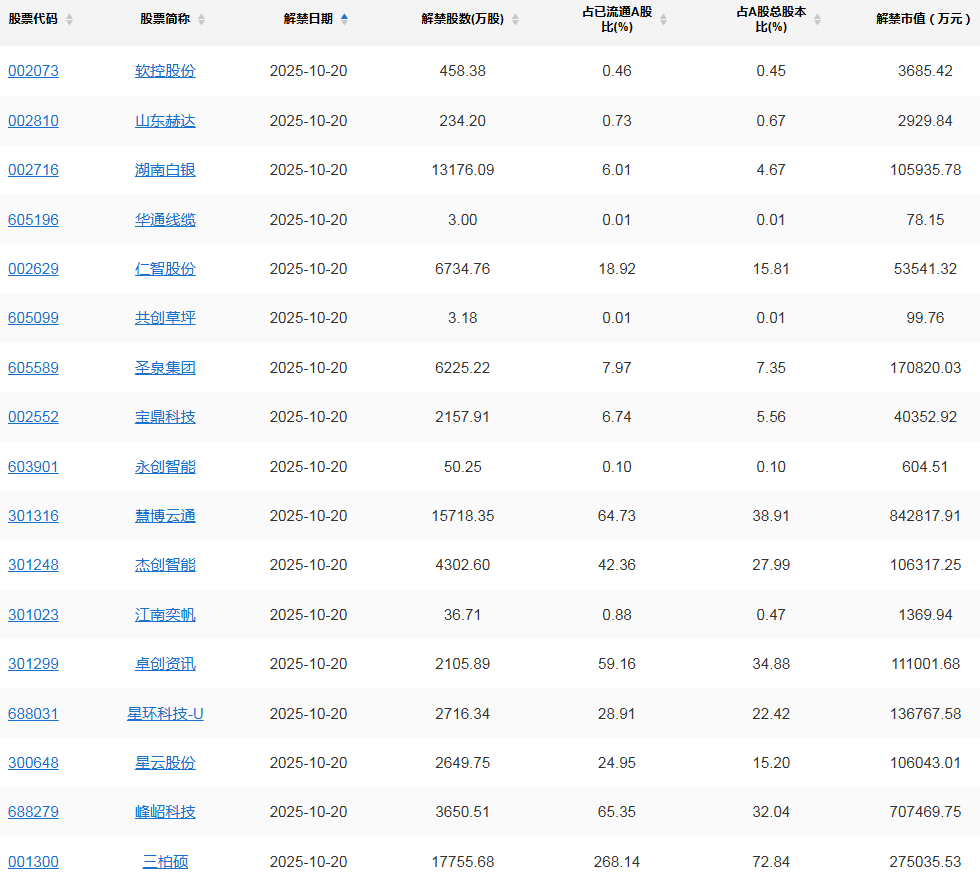This screenshot has height=873, width=980.
Task: Open stock code 605196 link
Action: tap(33, 219)
